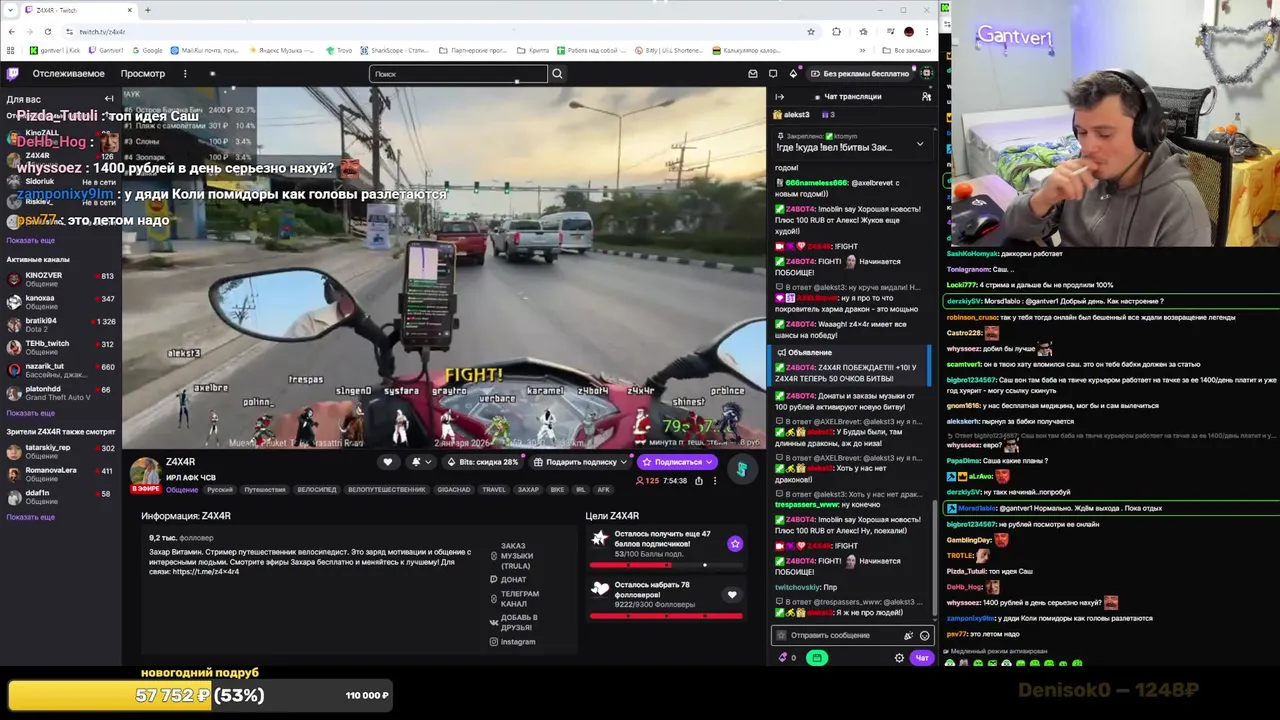Click the purple 'Чат' send button
The image size is (1280, 720).
(921, 658)
